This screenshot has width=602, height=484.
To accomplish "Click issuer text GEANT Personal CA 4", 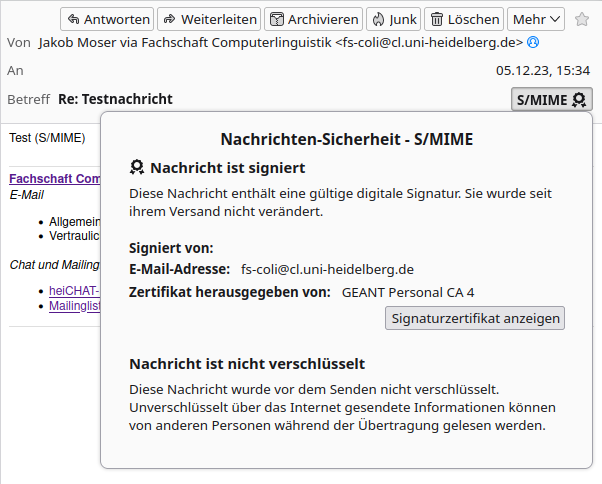I will (x=408, y=292).
